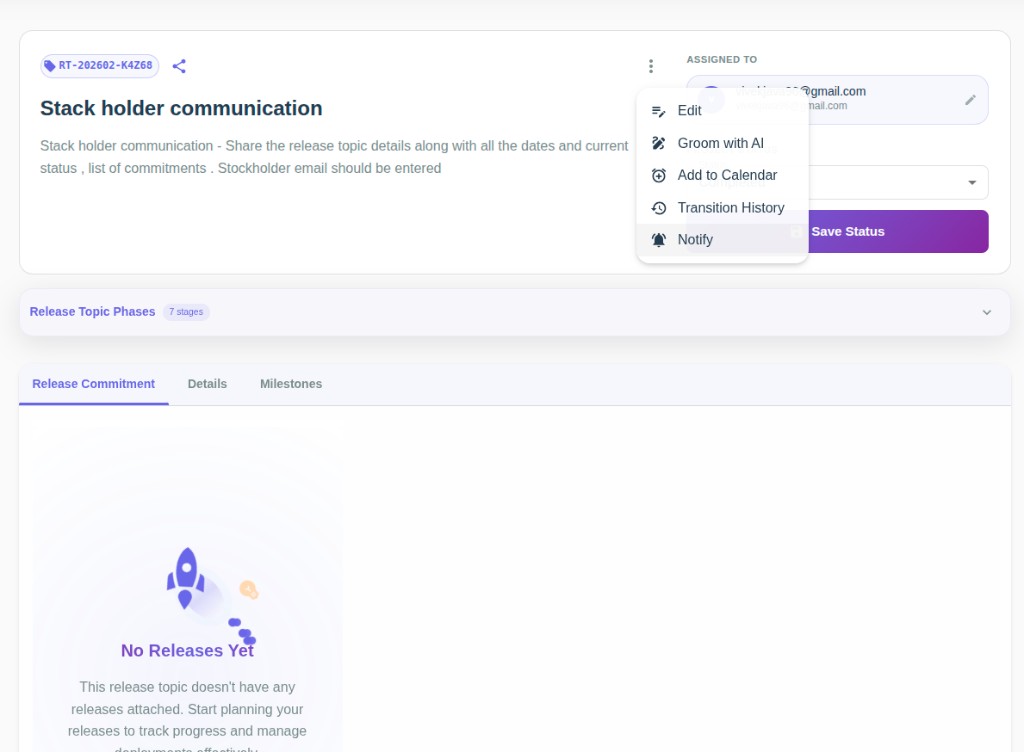Image resolution: width=1024 pixels, height=752 pixels.
Task: Choose Notify from the options menu
Action: pos(695,239)
